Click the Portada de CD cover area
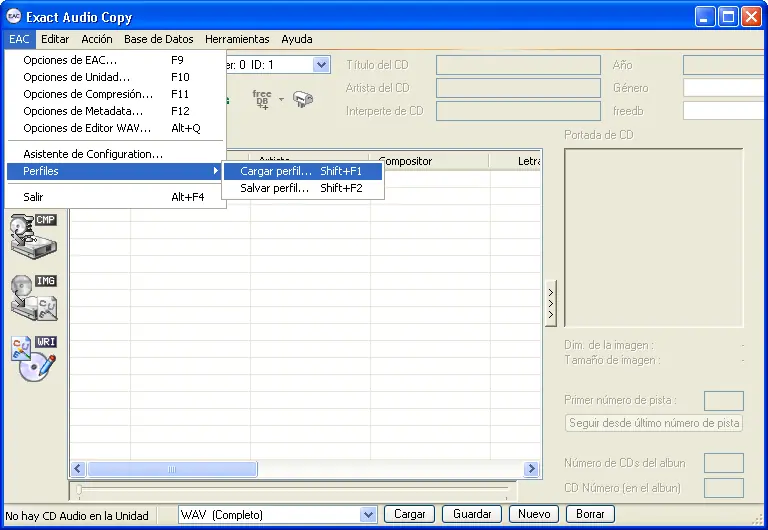Screen dimensions: 768x530 tap(653, 238)
